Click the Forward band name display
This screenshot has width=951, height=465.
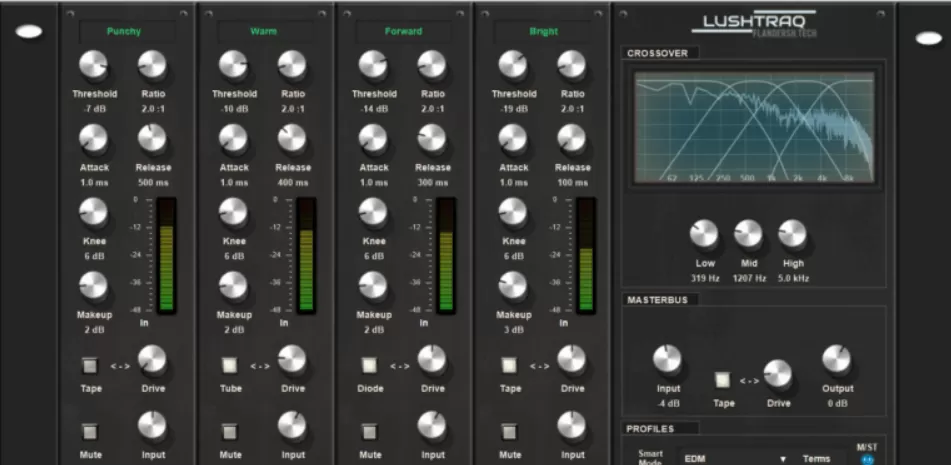(404, 32)
